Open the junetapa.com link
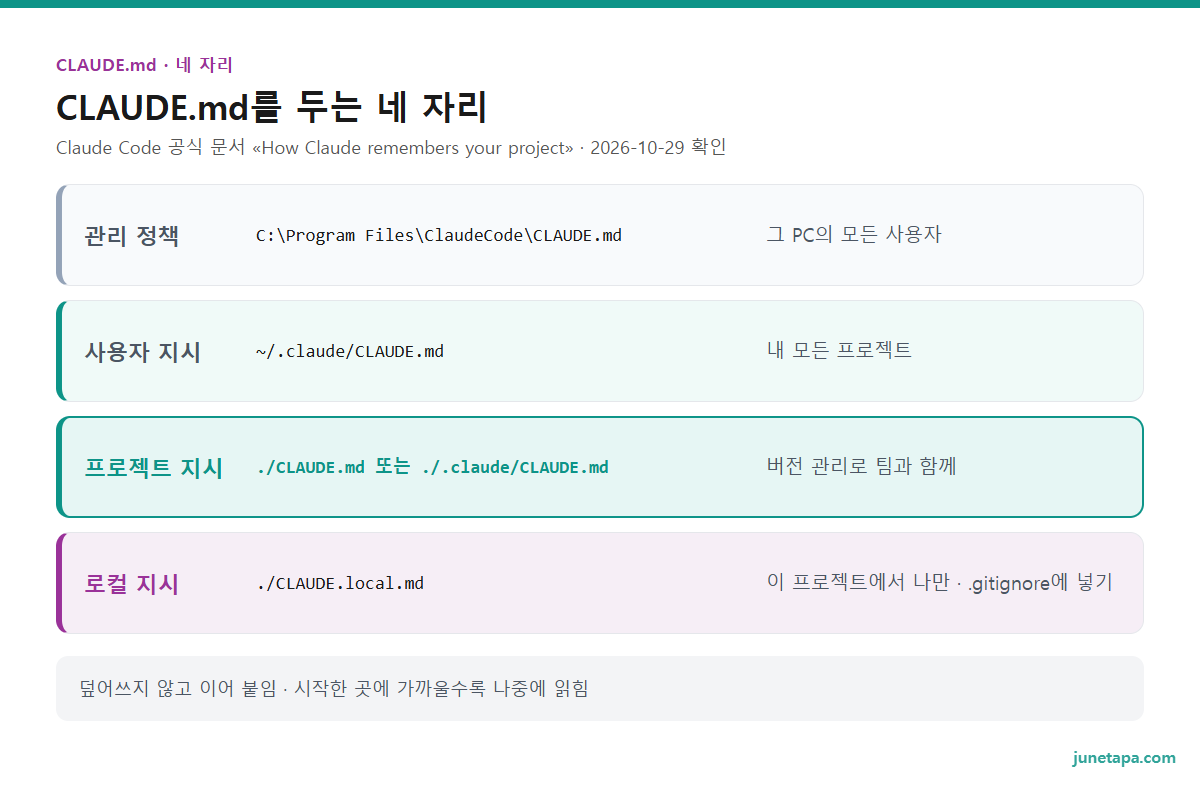 click(1124, 757)
